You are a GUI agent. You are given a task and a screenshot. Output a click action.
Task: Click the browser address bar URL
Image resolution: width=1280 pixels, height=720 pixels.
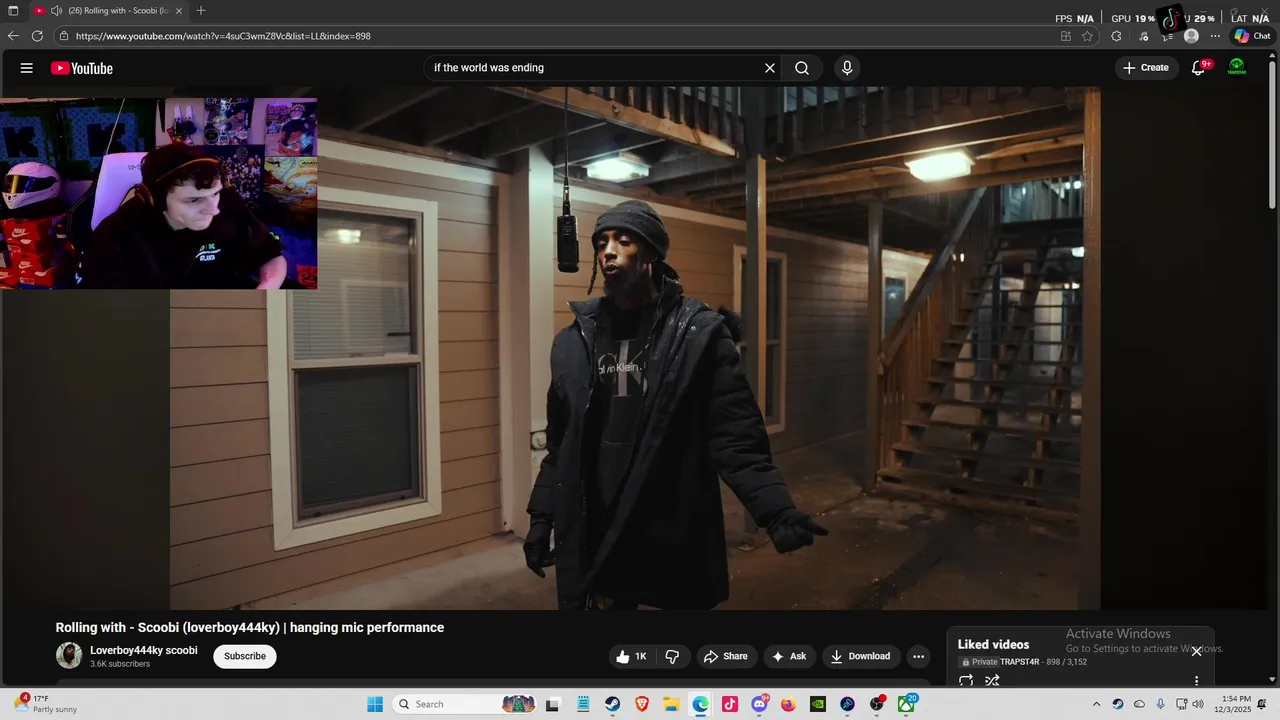tap(223, 36)
